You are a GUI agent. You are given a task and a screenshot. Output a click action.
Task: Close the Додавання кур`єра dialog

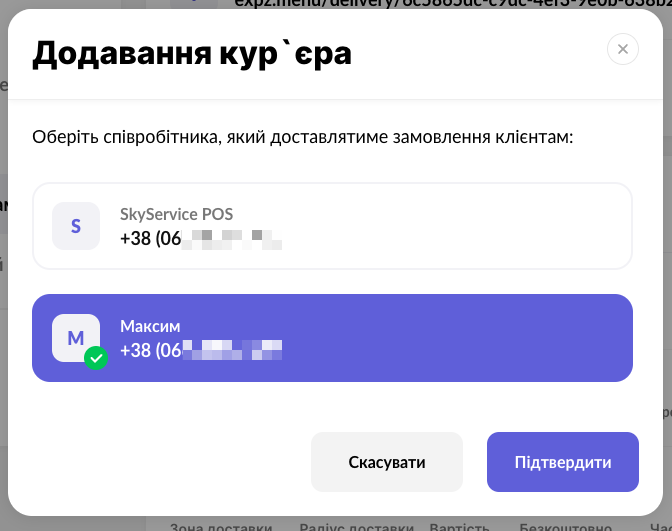tap(622, 49)
